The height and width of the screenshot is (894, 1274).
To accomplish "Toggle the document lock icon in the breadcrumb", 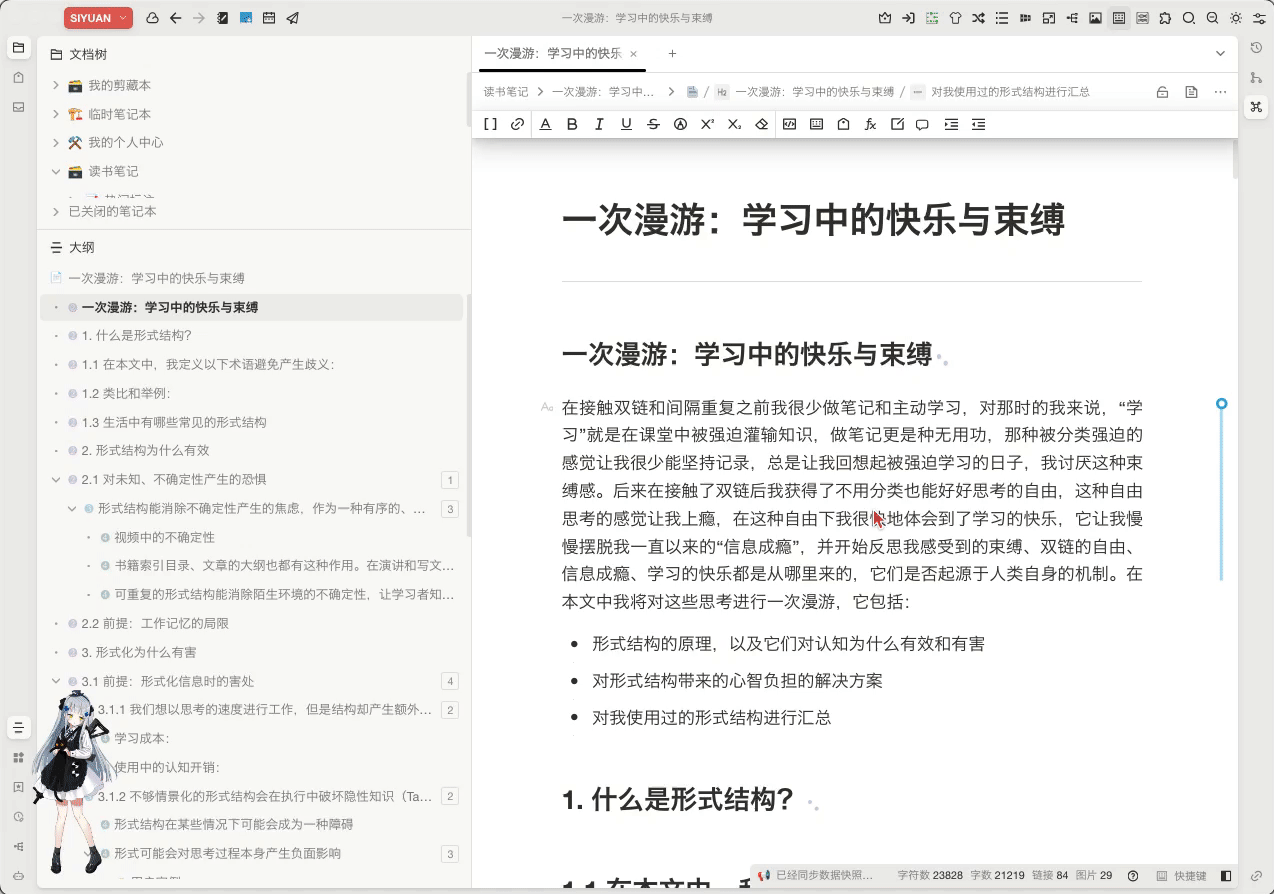I will 1162,91.
